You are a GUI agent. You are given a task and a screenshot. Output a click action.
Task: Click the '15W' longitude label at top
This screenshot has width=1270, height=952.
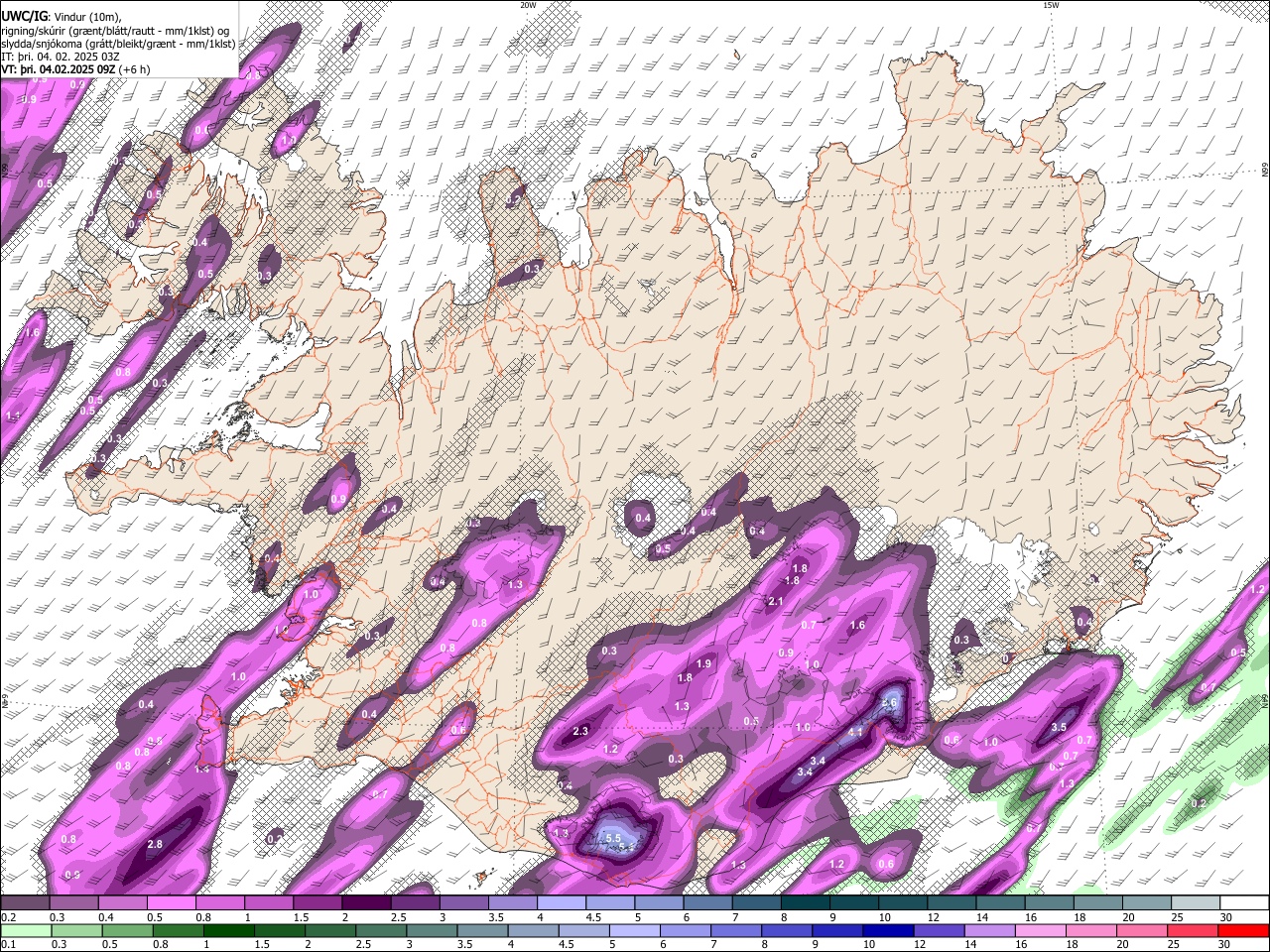pyautogui.click(x=1051, y=5)
